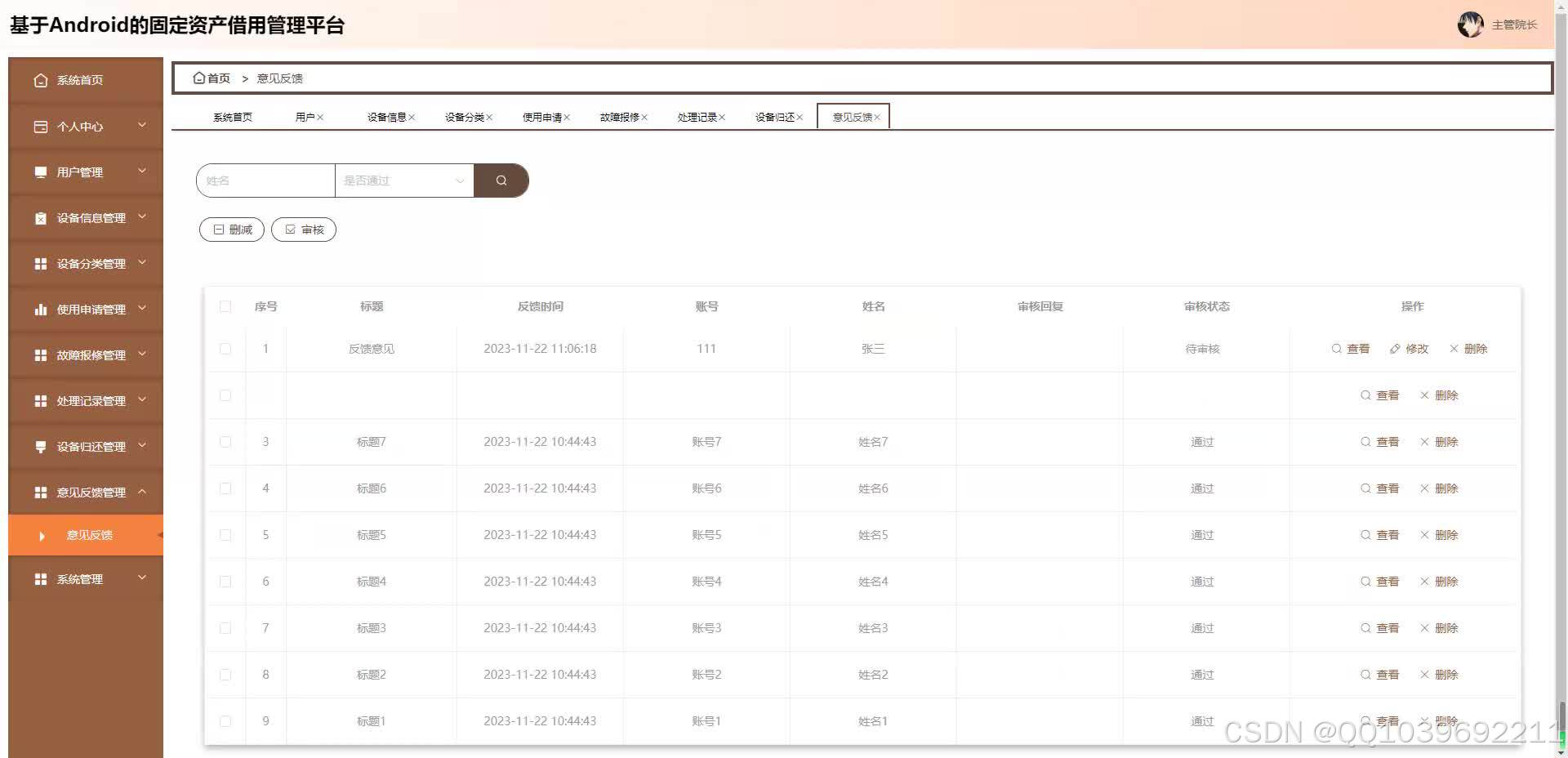Screen dimensions: 1568x758
Task: Expand 故障报修管理 menu chevron
Action: coord(142,354)
